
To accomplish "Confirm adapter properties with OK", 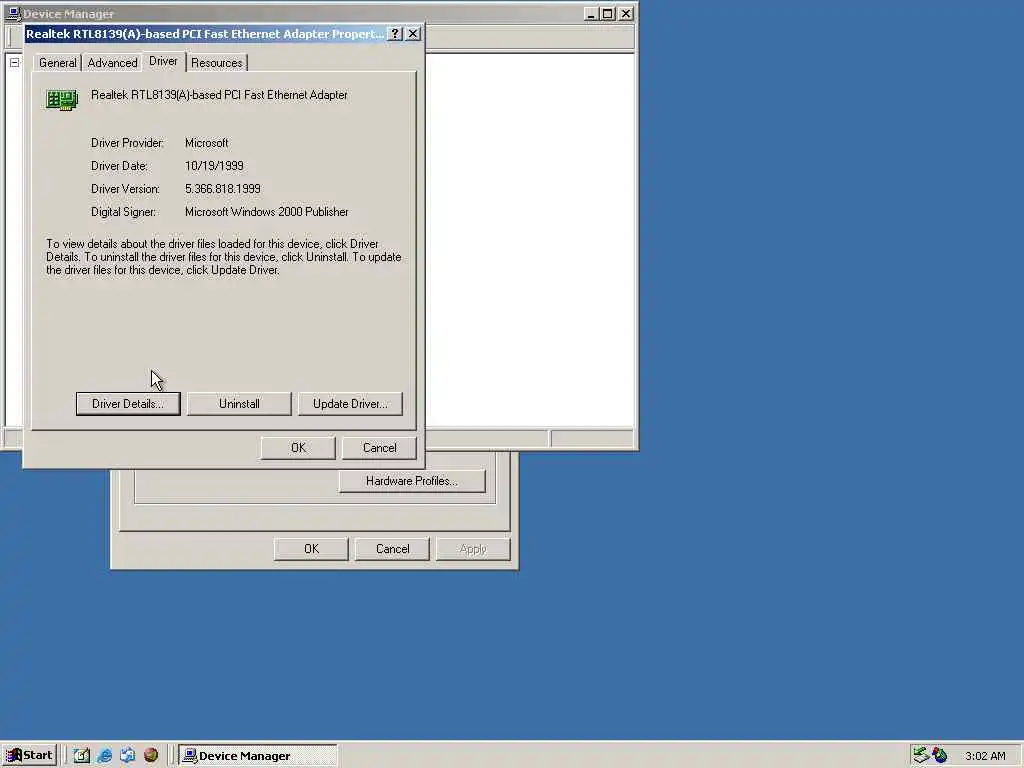I will (298, 448).
